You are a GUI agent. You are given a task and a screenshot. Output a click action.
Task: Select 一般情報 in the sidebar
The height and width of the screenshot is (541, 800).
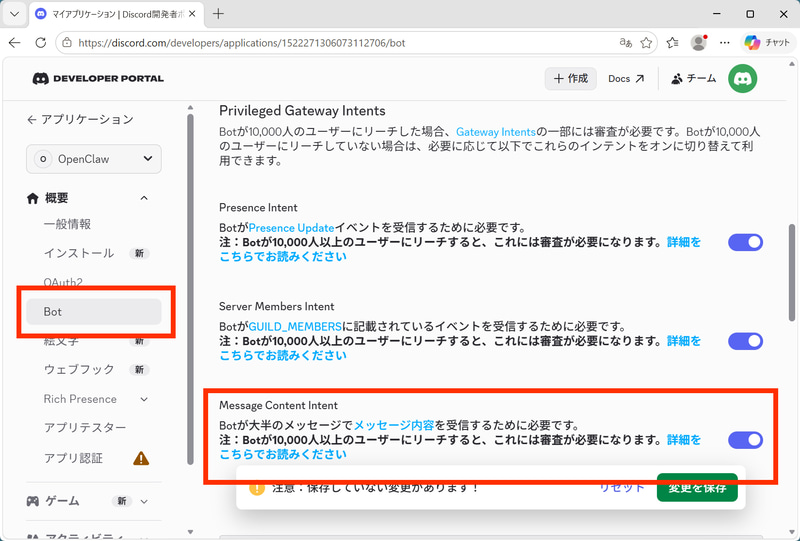[67, 224]
